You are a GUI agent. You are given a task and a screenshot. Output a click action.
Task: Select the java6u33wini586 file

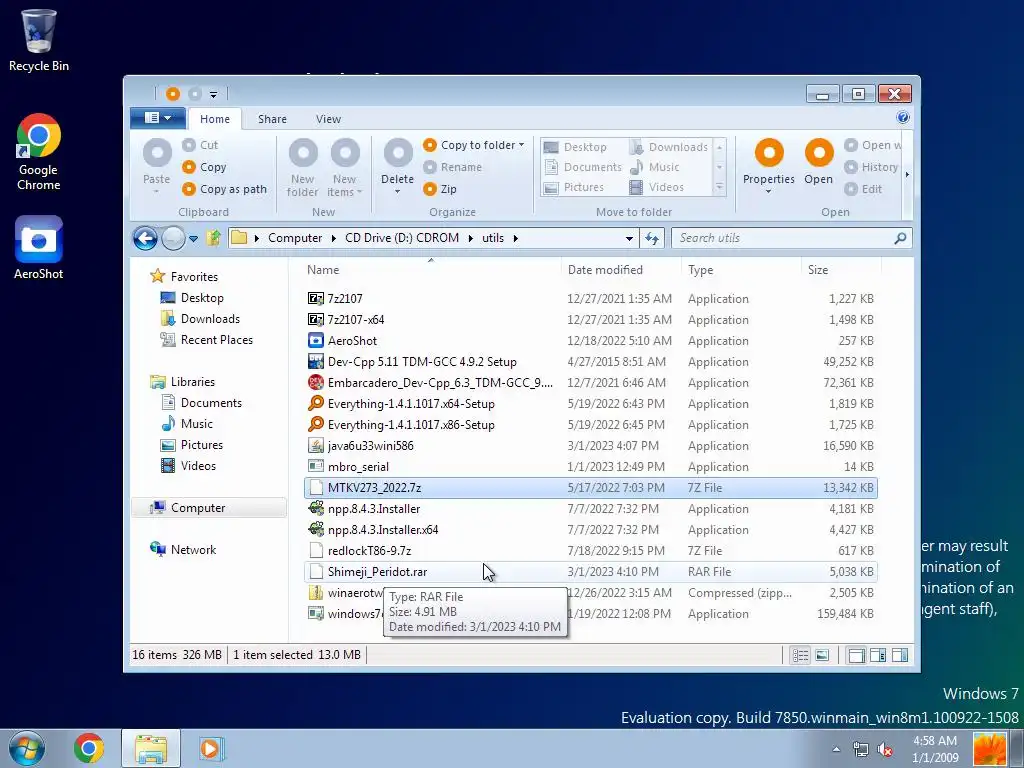point(590,446)
